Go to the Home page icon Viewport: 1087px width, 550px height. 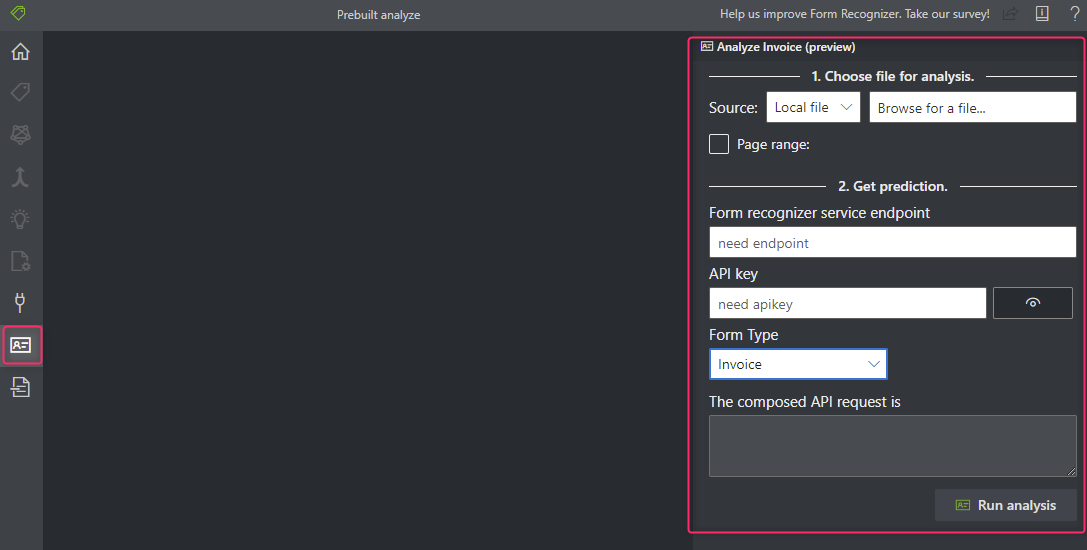[x=20, y=51]
